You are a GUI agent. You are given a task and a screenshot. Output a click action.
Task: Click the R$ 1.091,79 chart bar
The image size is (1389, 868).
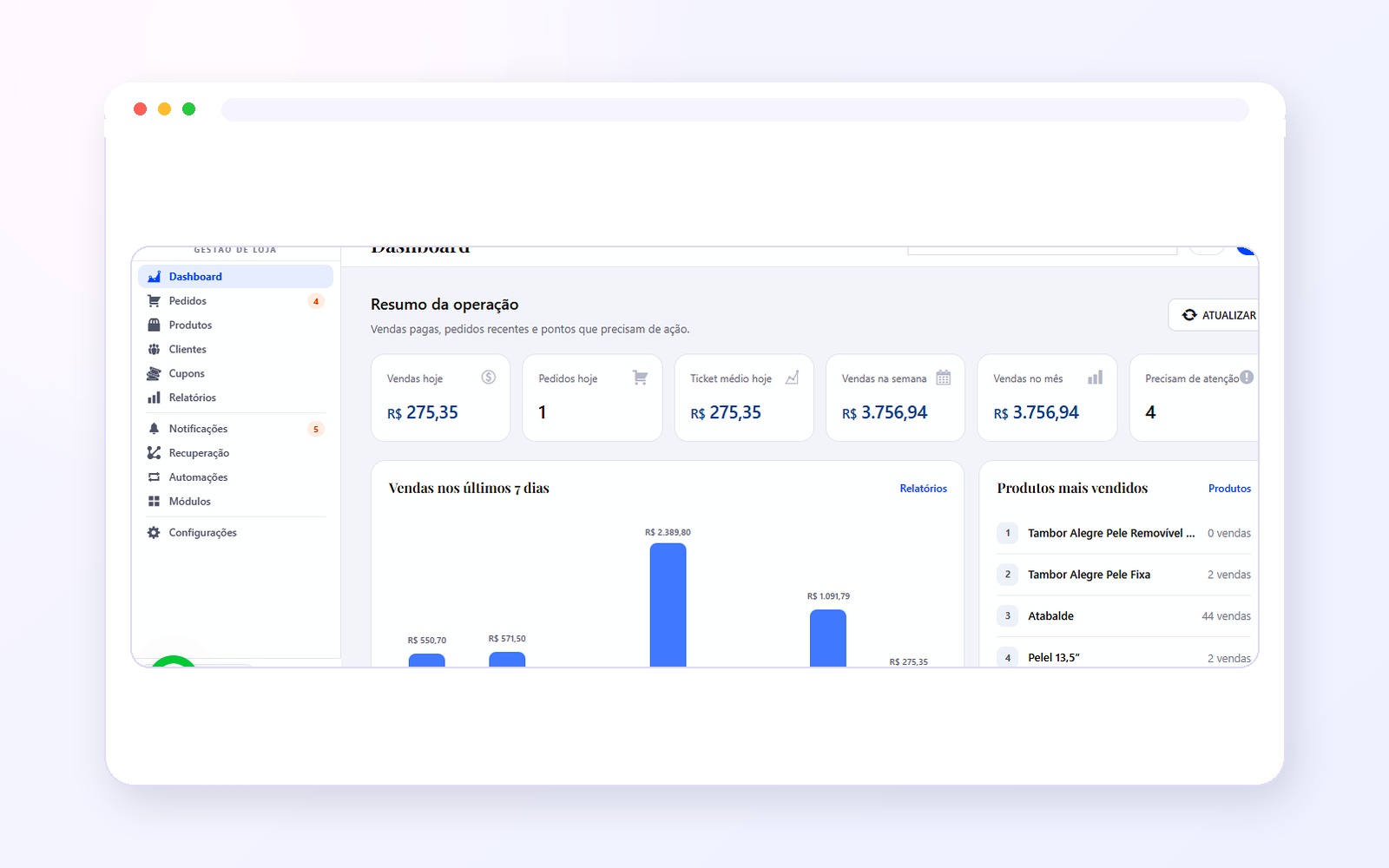coord(828,638)
